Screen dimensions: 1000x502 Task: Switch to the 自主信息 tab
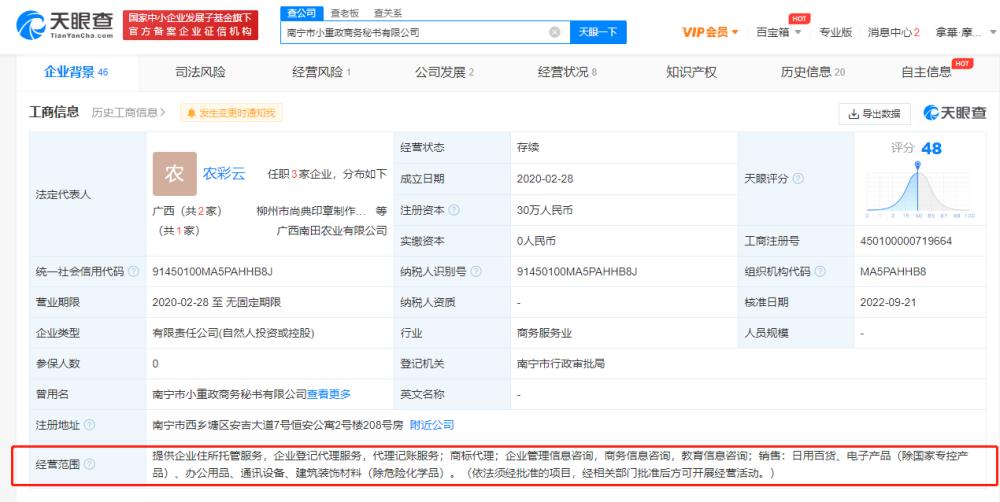[x=926, y=72]
